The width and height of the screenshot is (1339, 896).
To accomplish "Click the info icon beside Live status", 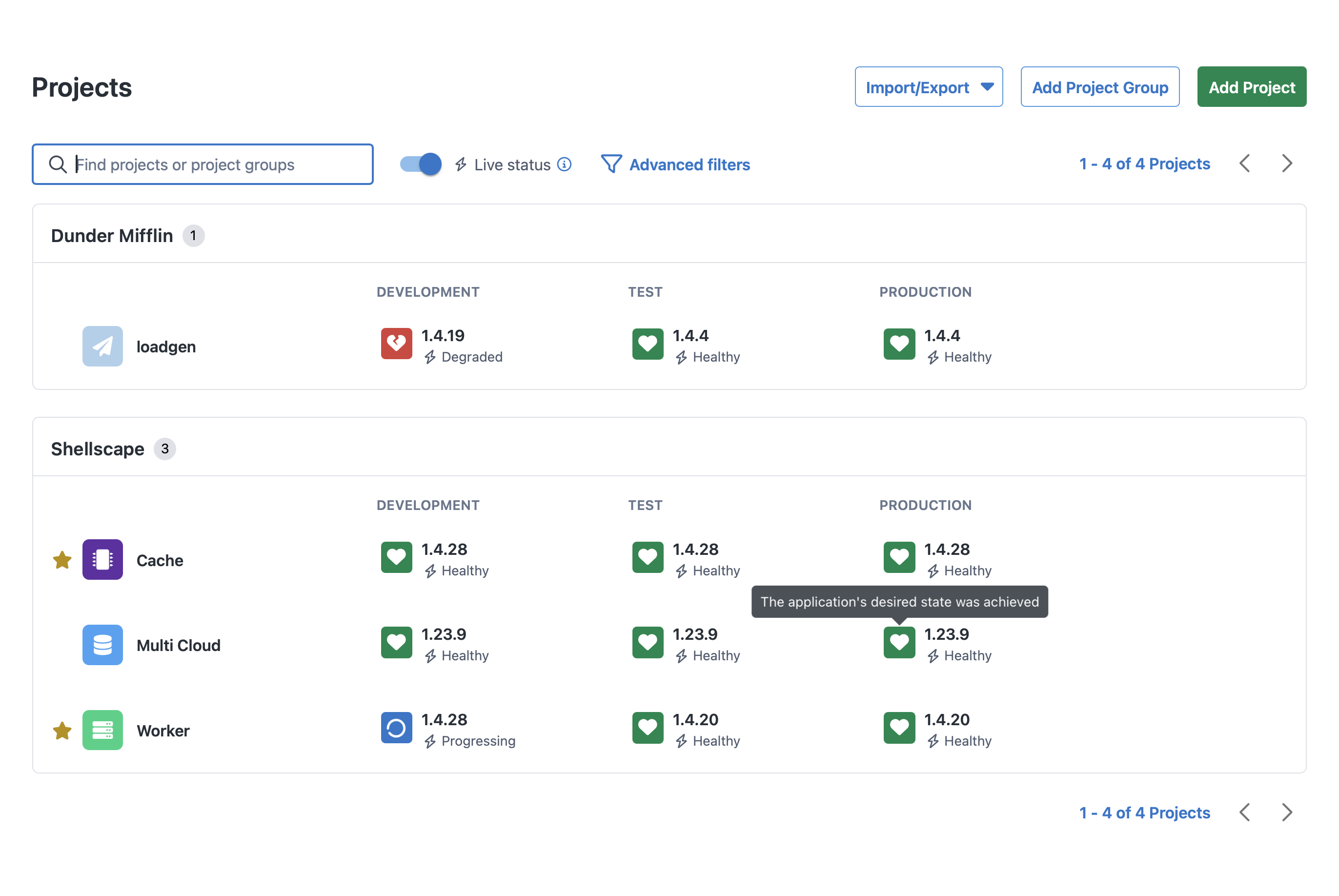I will pos(565,164).
